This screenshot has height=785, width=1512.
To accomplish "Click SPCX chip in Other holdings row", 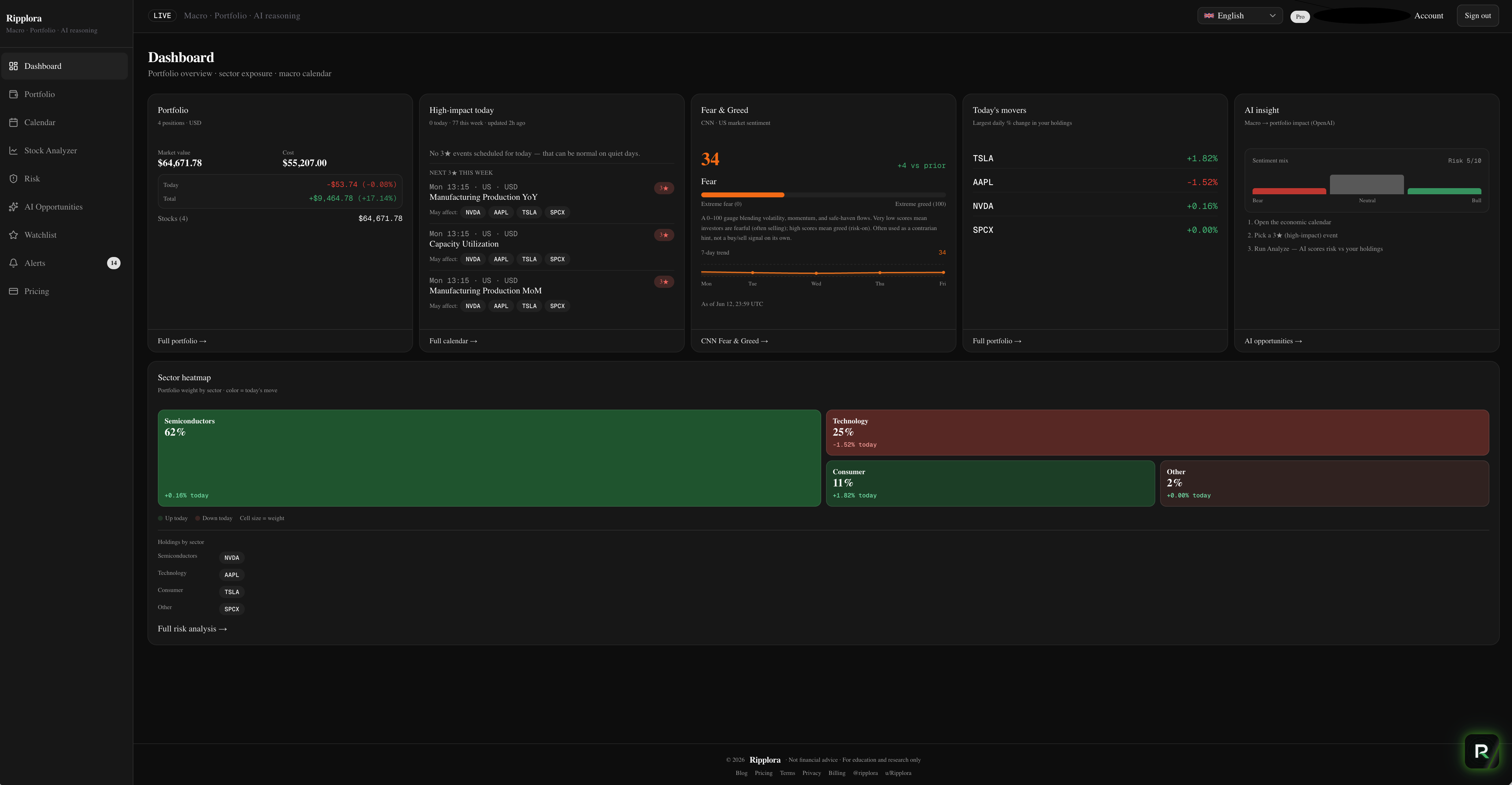I will pos(232,609).
